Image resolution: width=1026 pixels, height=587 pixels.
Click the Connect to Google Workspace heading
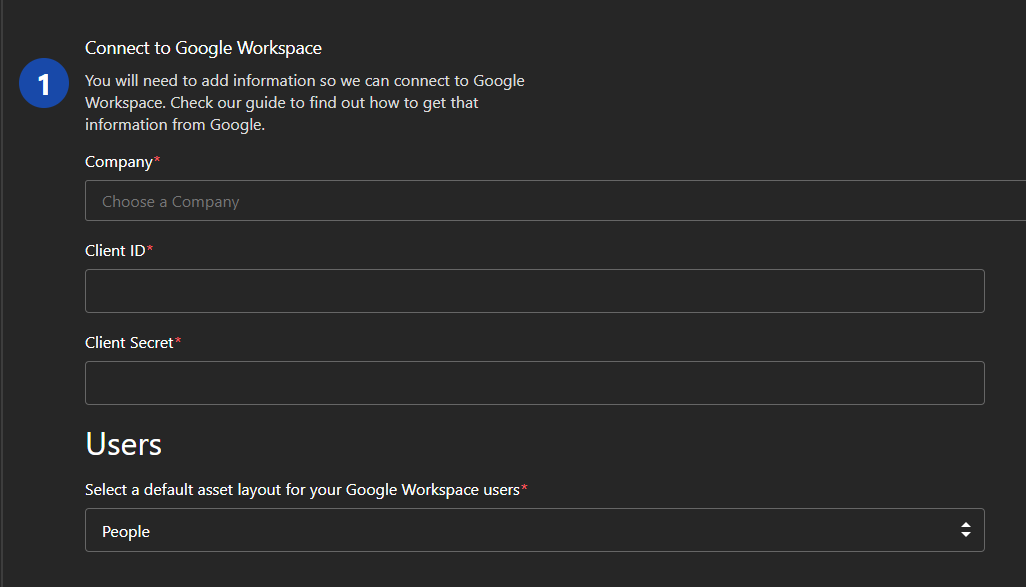pyautogui.click(x=203, y=47)
